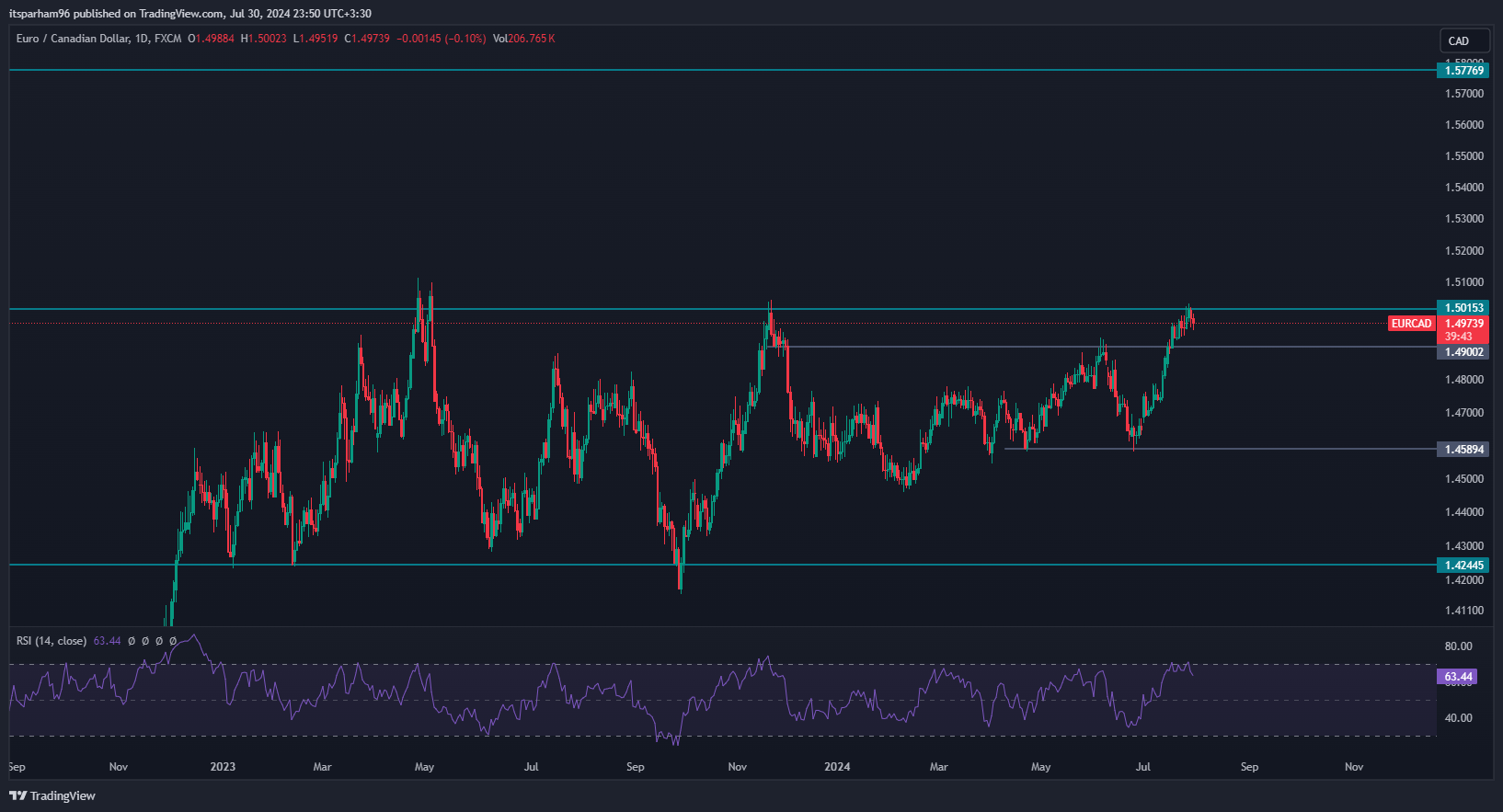Click the EURCAD symbol price tag

click(x=1411, y=324)
